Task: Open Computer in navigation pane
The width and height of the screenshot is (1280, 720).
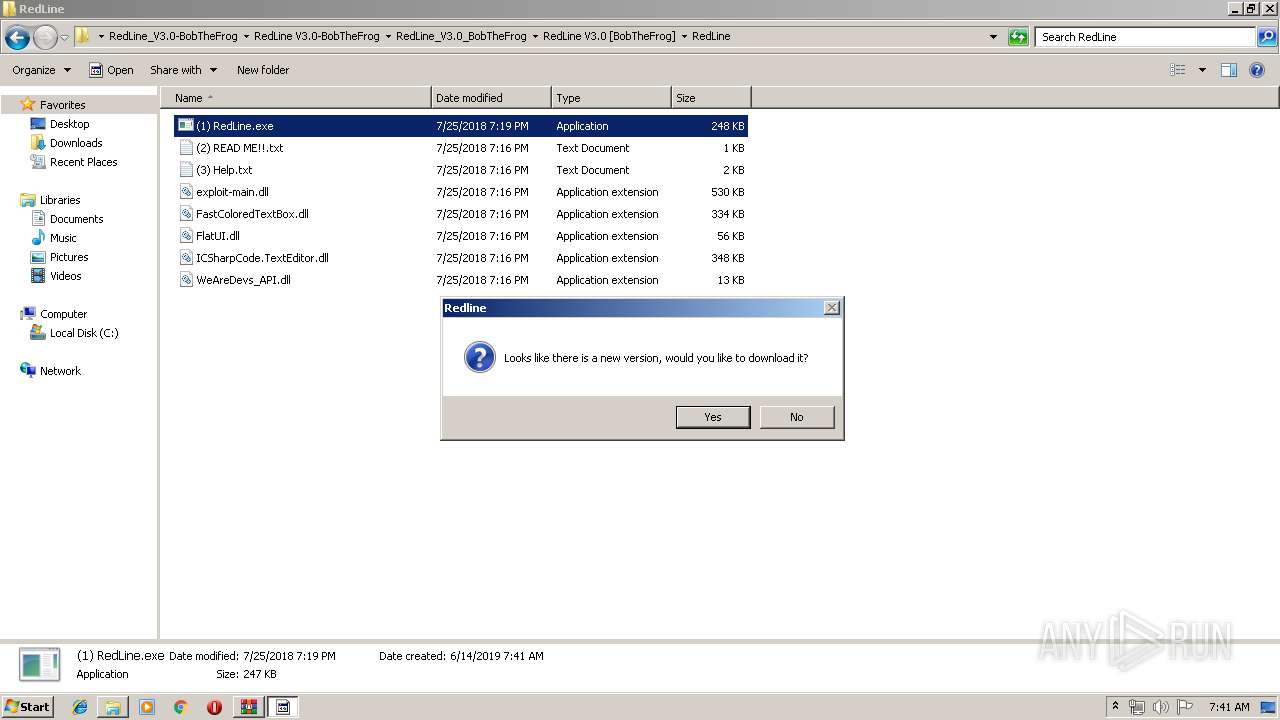Action: 63,314
